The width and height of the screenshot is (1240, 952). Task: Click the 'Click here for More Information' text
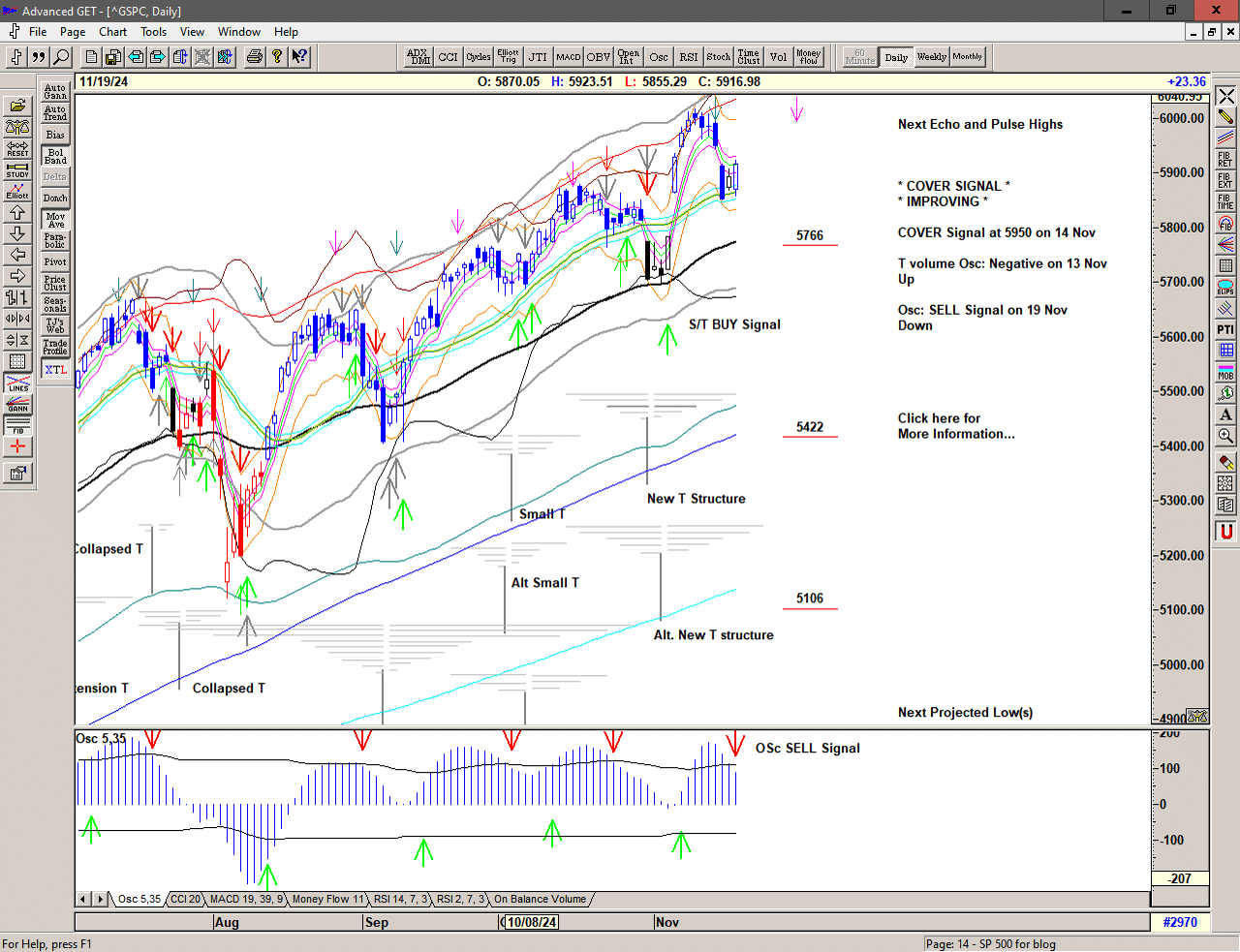coord(955,426)
